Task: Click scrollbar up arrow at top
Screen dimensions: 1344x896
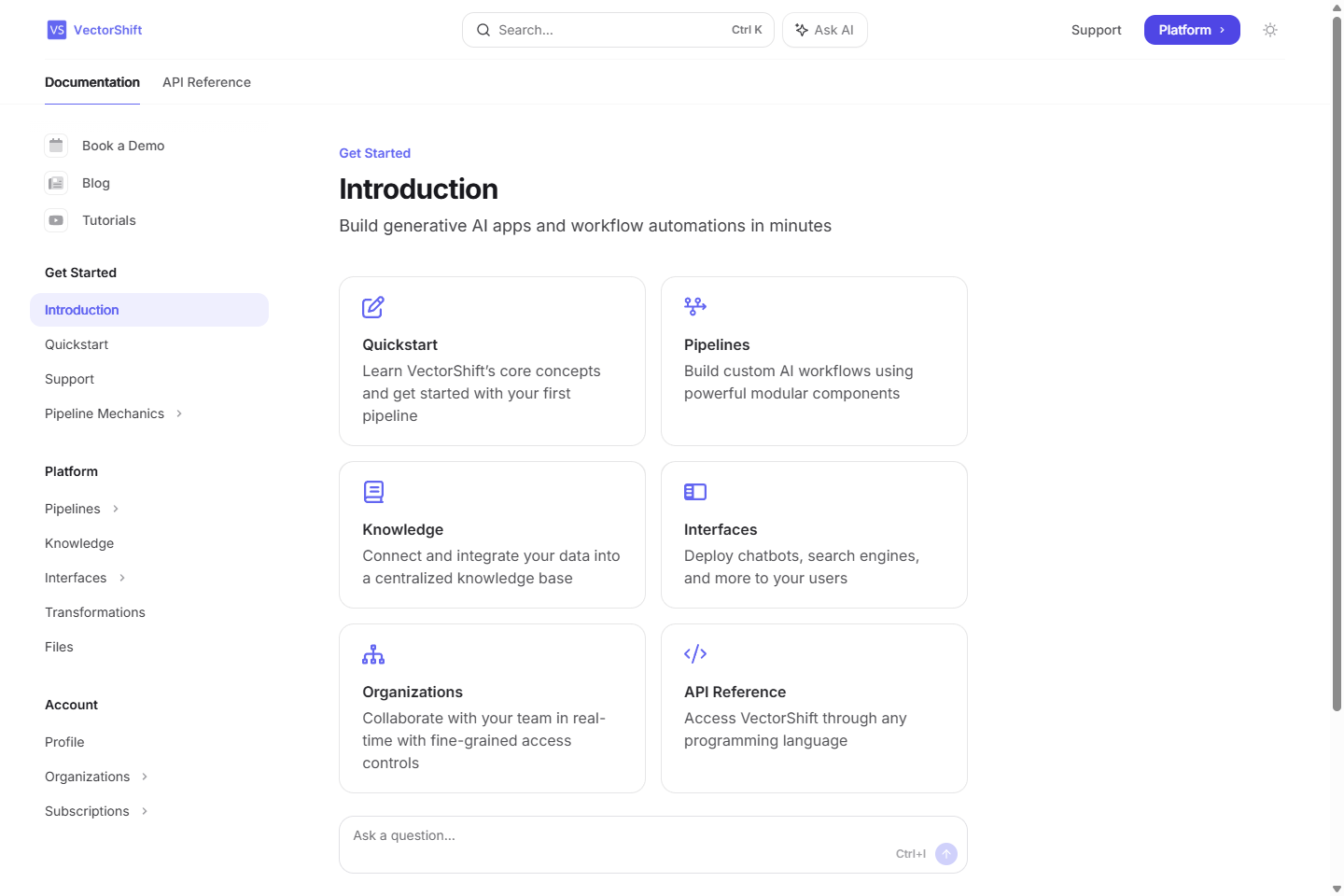Action: [x=1337, y=7]
